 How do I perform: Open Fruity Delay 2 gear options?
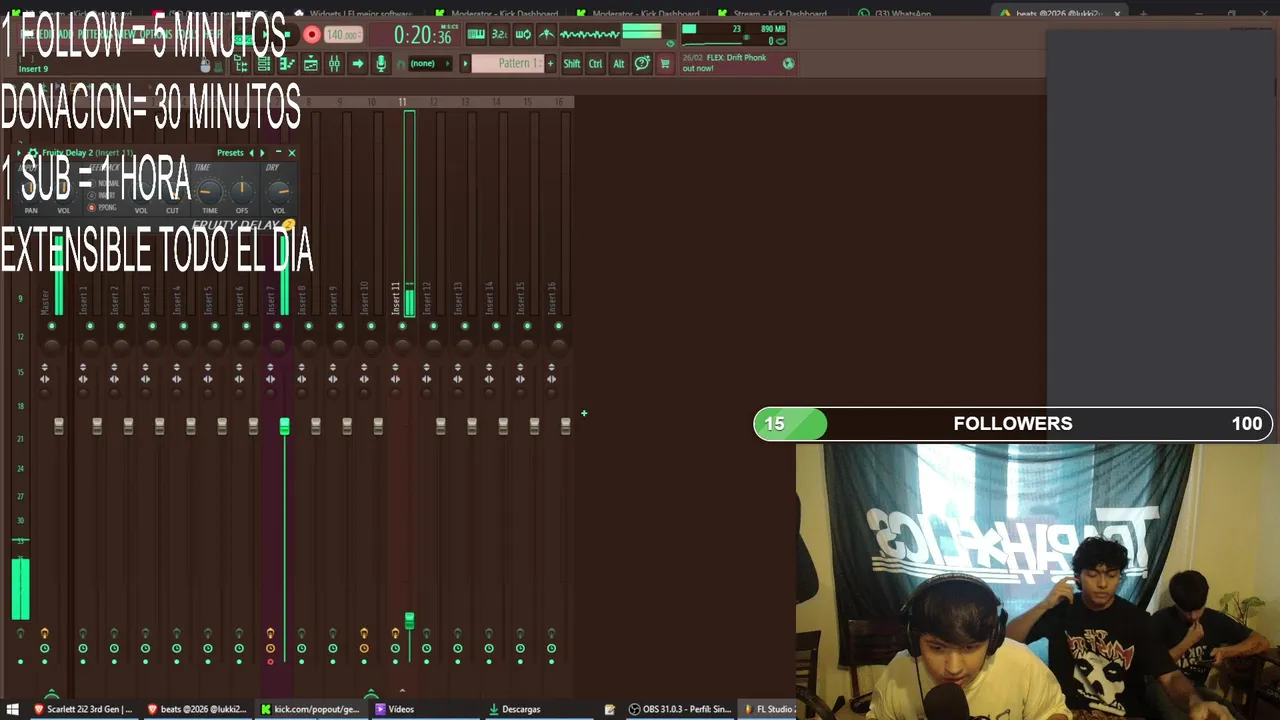click(x=32, y=153)
